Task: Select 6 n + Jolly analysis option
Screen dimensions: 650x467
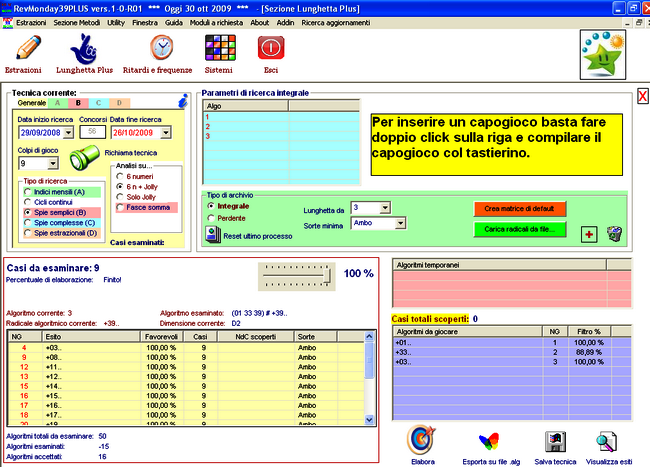Action: coord(120,186)
